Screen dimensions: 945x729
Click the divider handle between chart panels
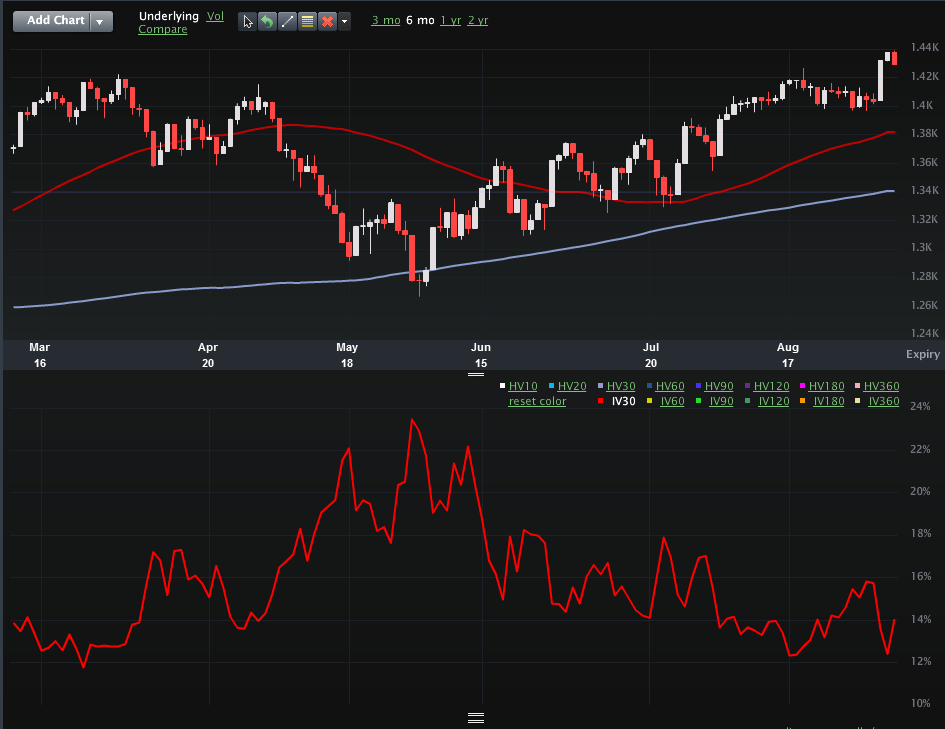(476, 374)
